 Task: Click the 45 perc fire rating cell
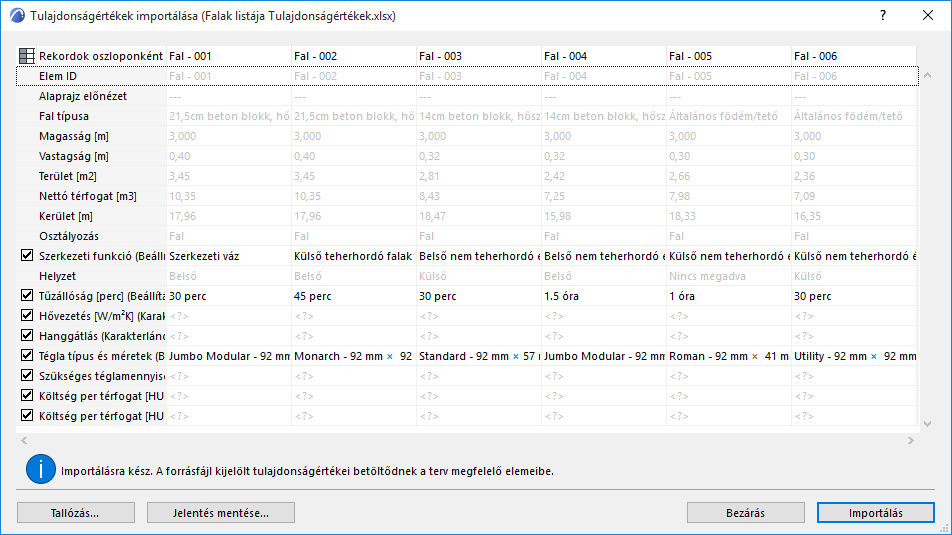354,296
